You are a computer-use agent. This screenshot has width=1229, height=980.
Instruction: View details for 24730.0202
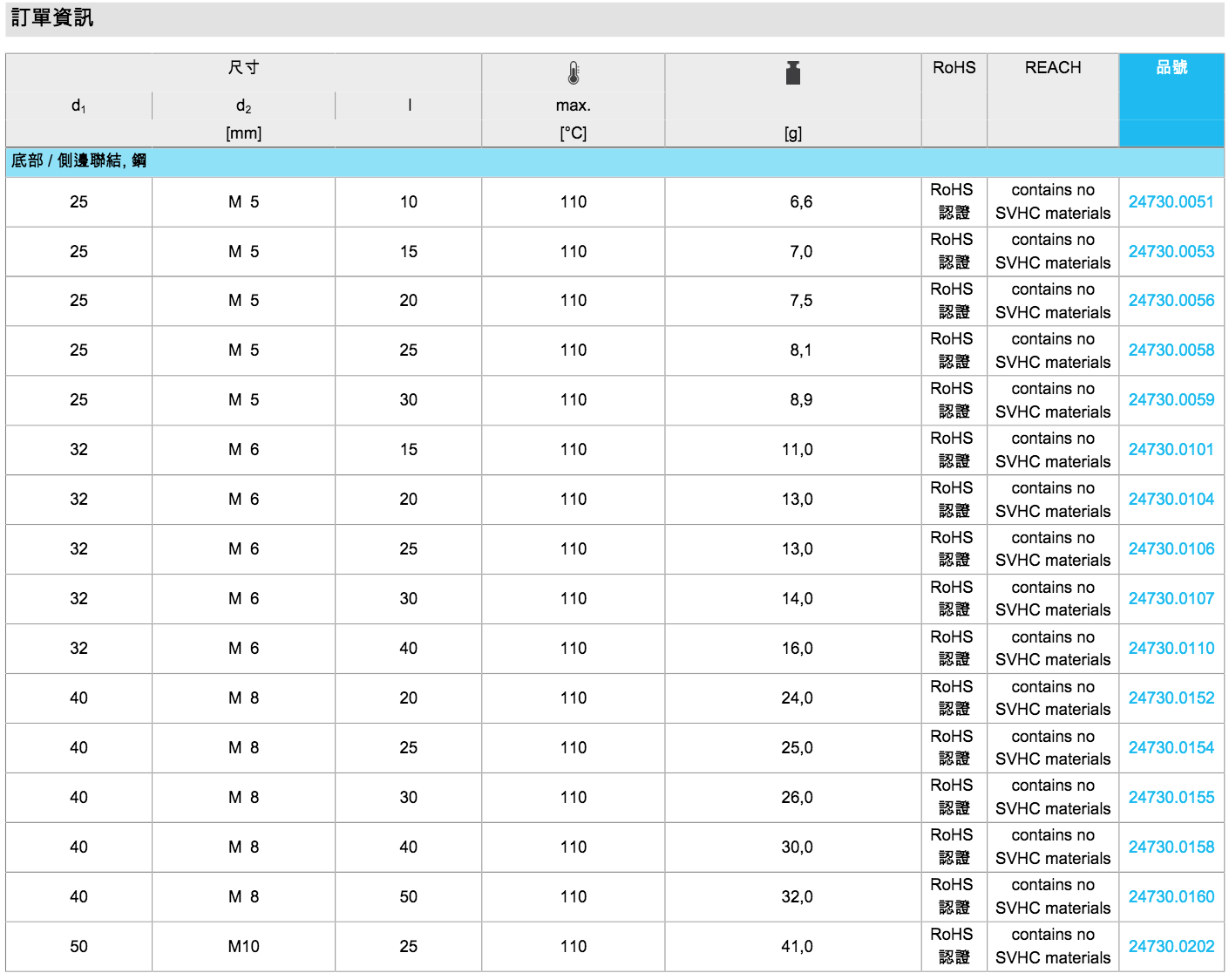coord(1171,946)
